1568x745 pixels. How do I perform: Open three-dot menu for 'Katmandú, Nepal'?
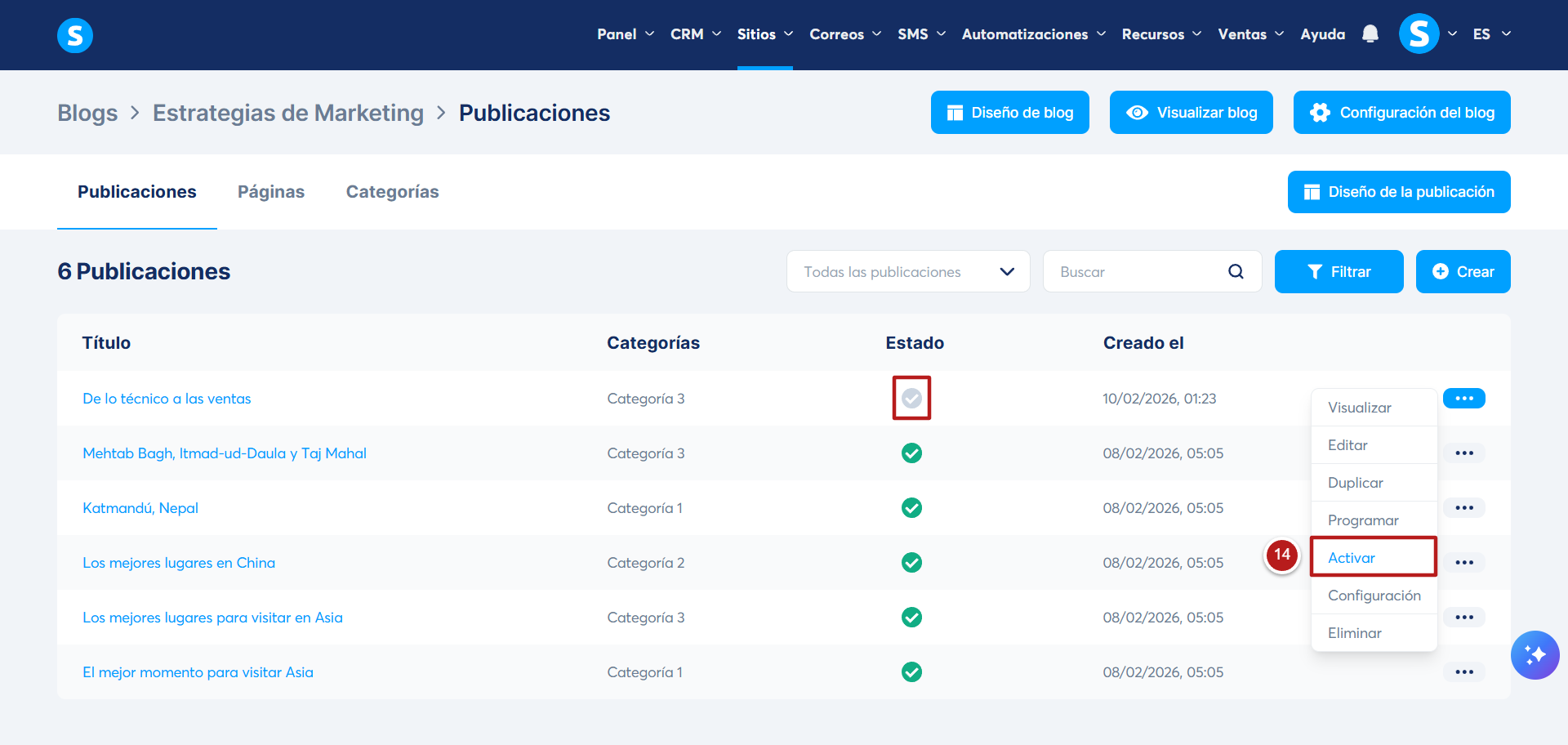click(1464, 508)
